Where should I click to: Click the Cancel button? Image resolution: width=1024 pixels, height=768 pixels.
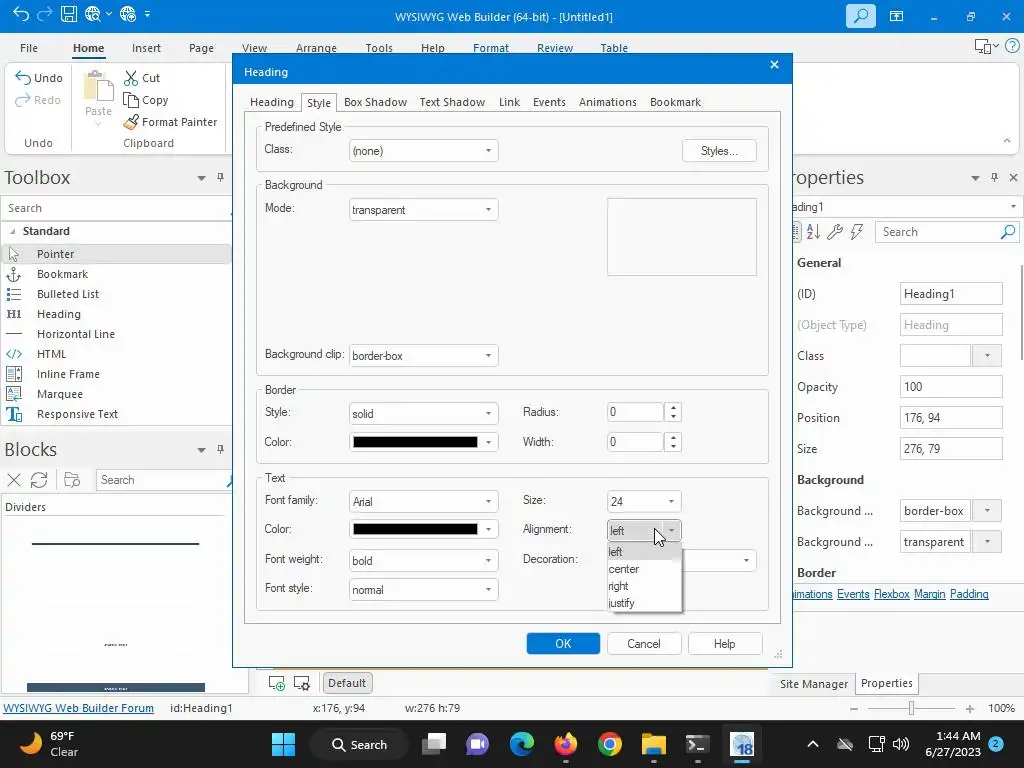point(644,644)
